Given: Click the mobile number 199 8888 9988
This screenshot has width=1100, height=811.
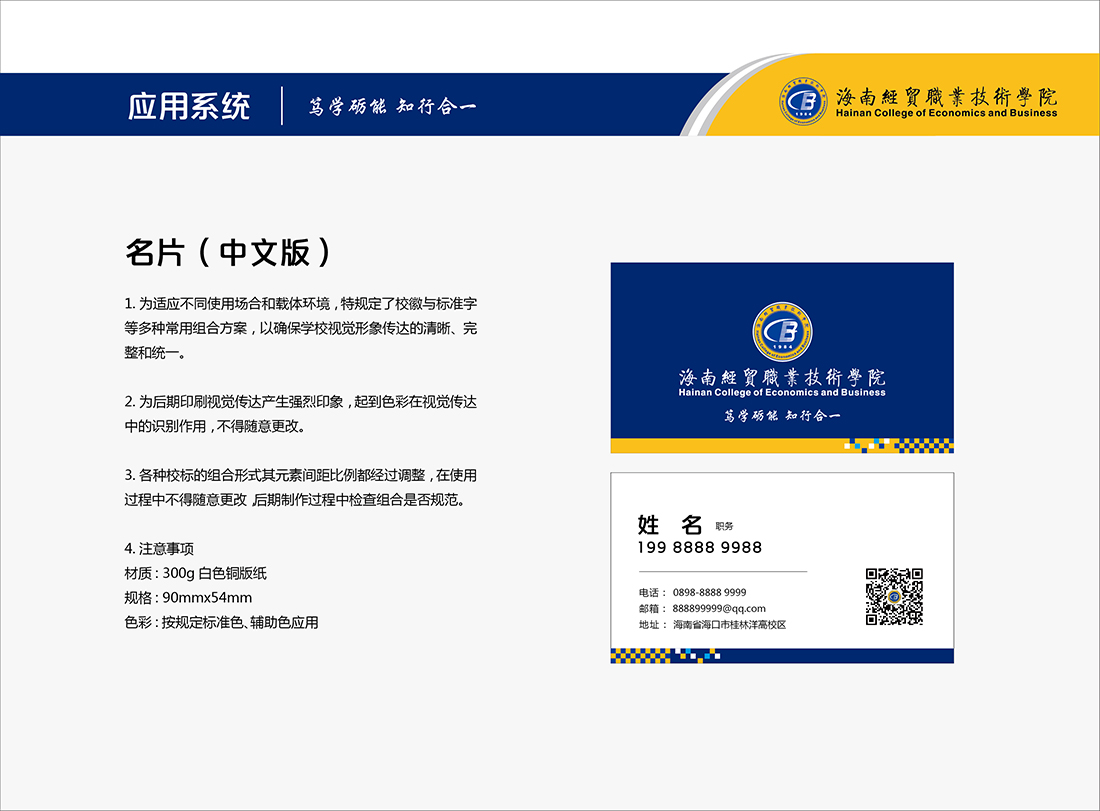Looking at the screenshot, I should pos(700,547).
